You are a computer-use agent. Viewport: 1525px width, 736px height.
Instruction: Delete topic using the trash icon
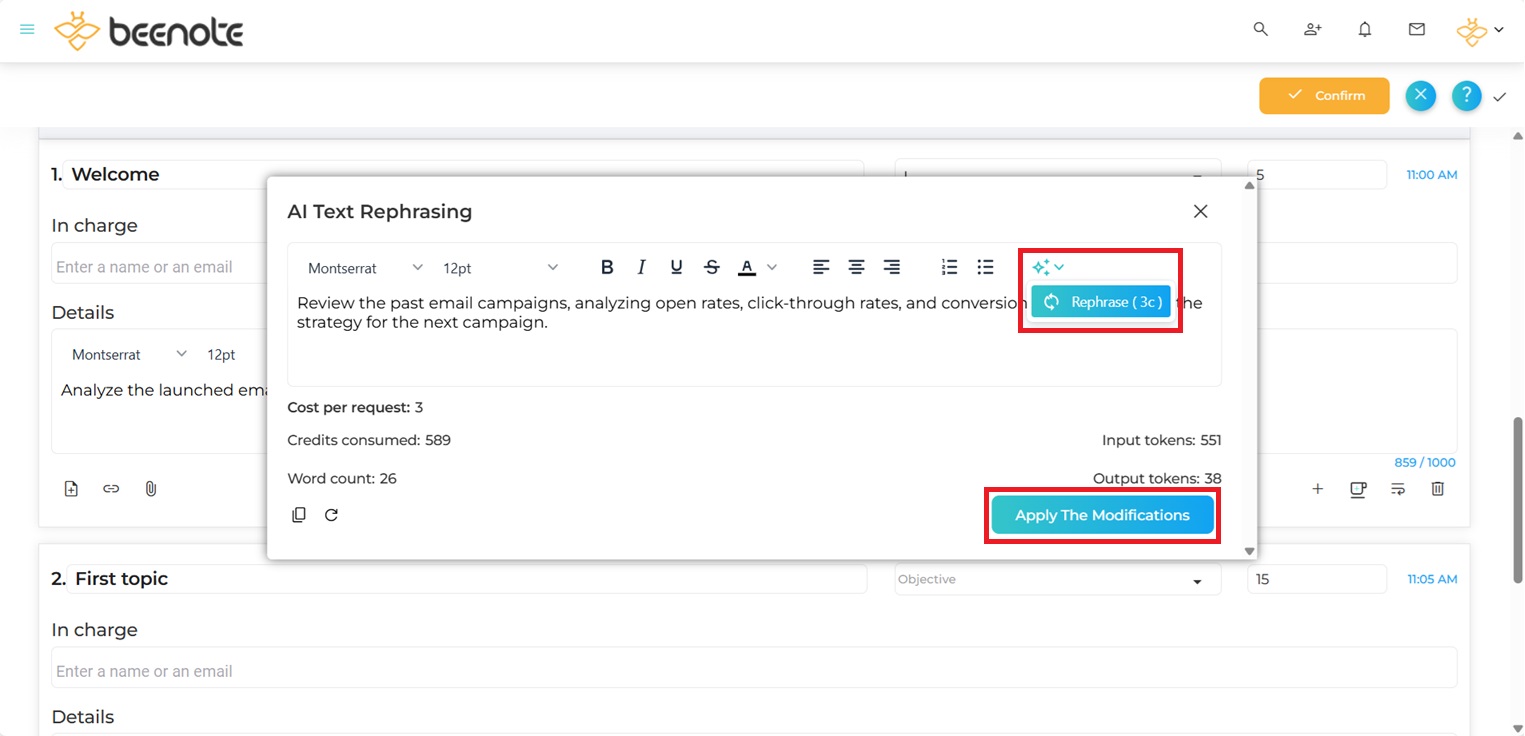tap(1437, 489)
